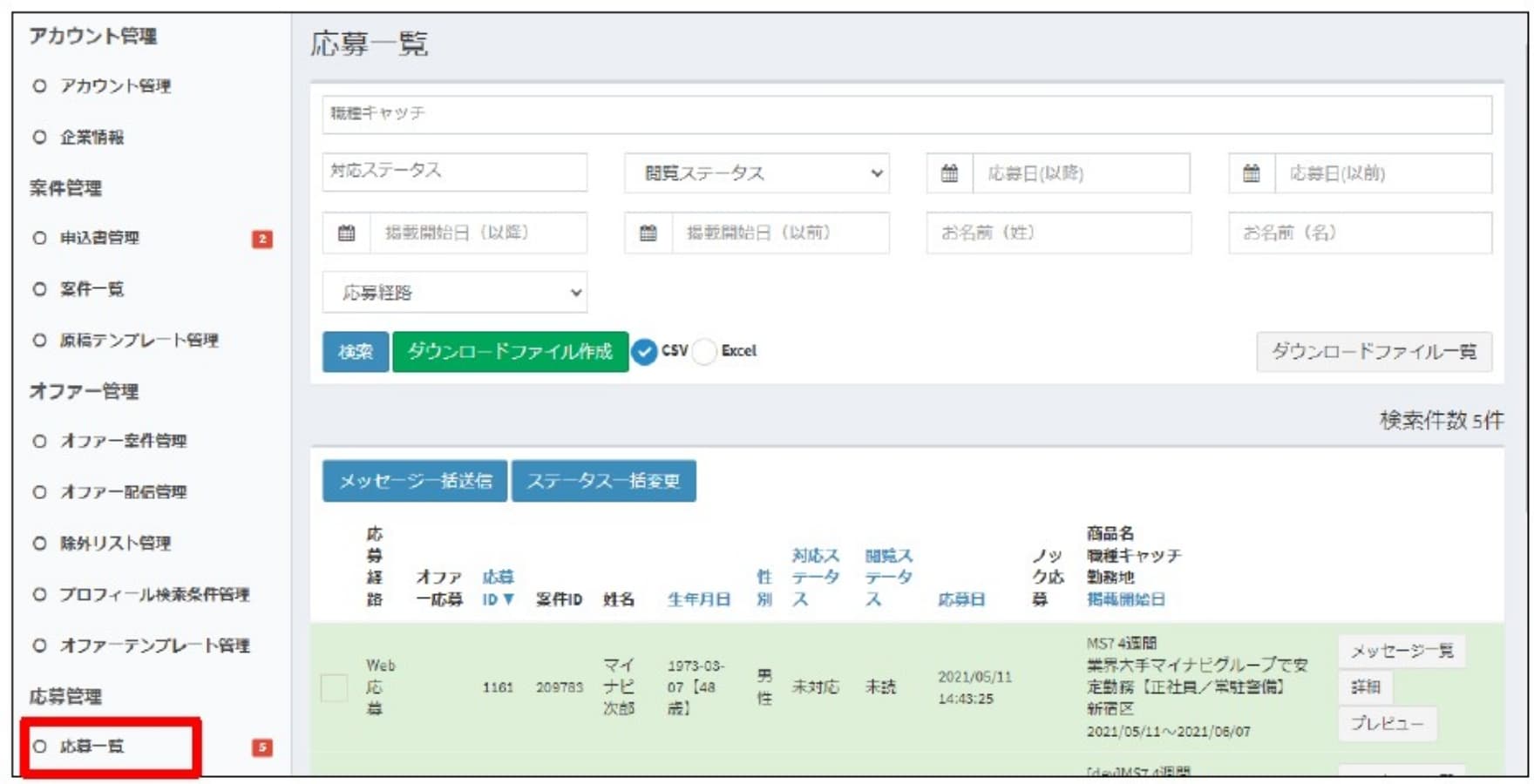
Task: Open the 閲覧ステータス dropdown
Action: [756, 173]
